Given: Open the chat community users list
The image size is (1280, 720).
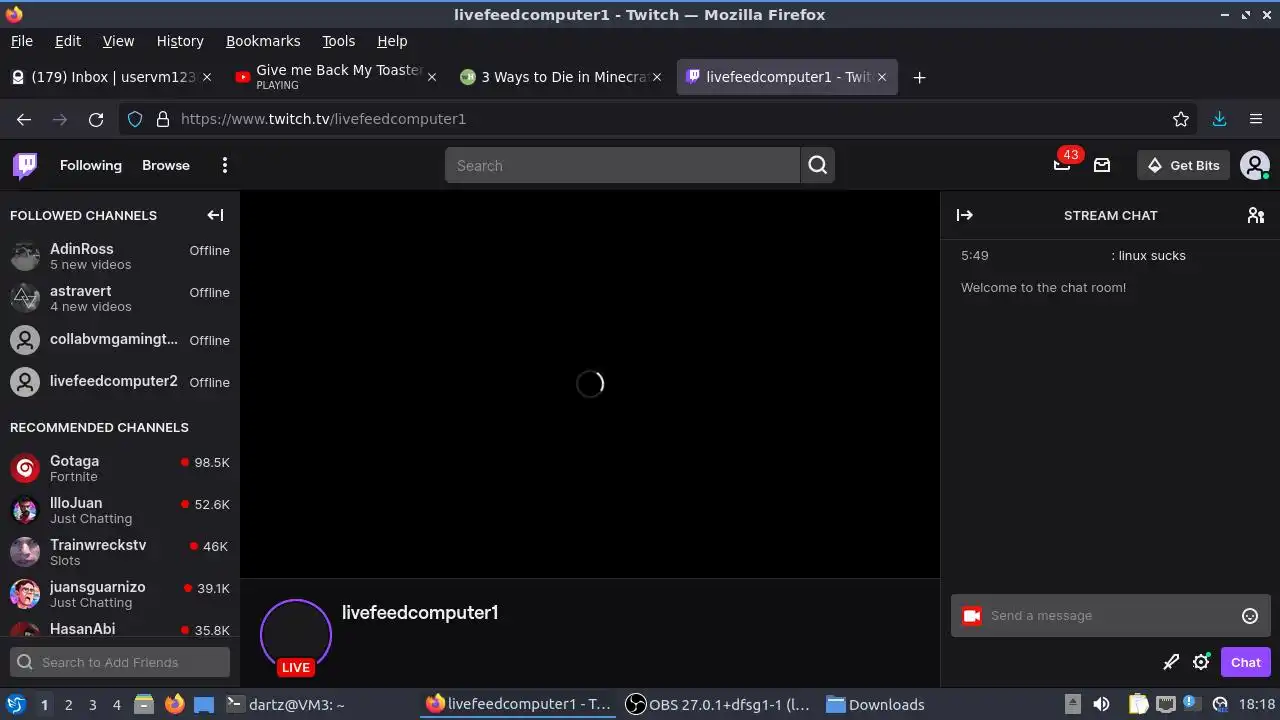Looking at the screenshot, I should click(1256, 215).
